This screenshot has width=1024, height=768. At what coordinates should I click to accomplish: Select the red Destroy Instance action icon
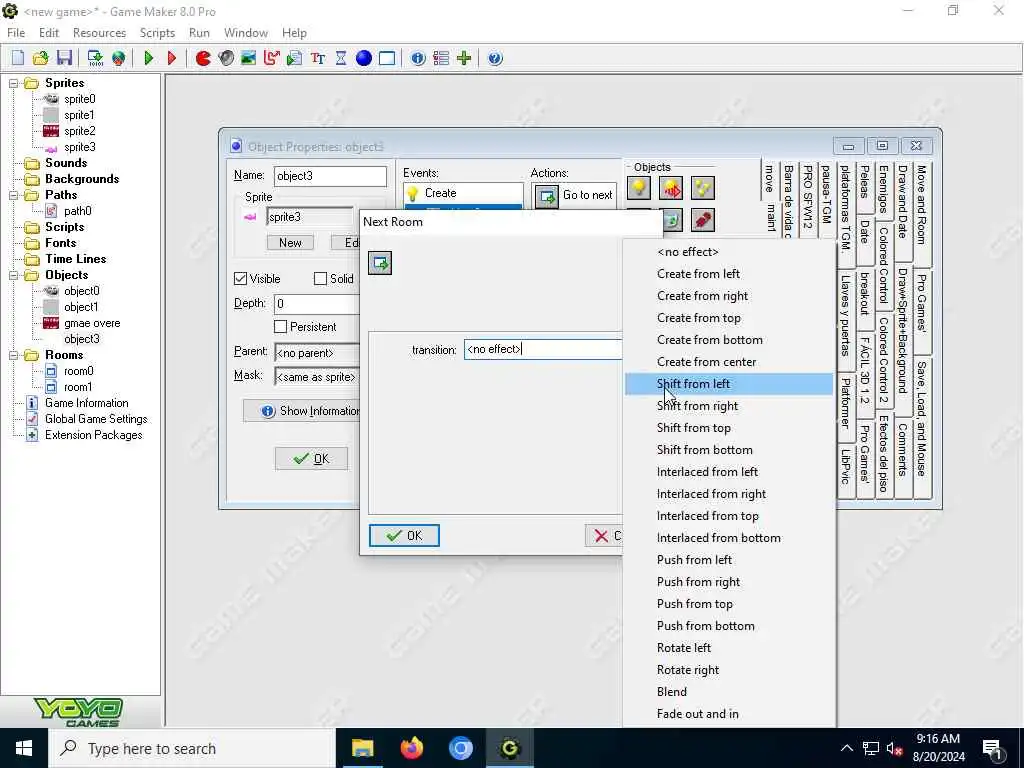[x=703, y=220]
